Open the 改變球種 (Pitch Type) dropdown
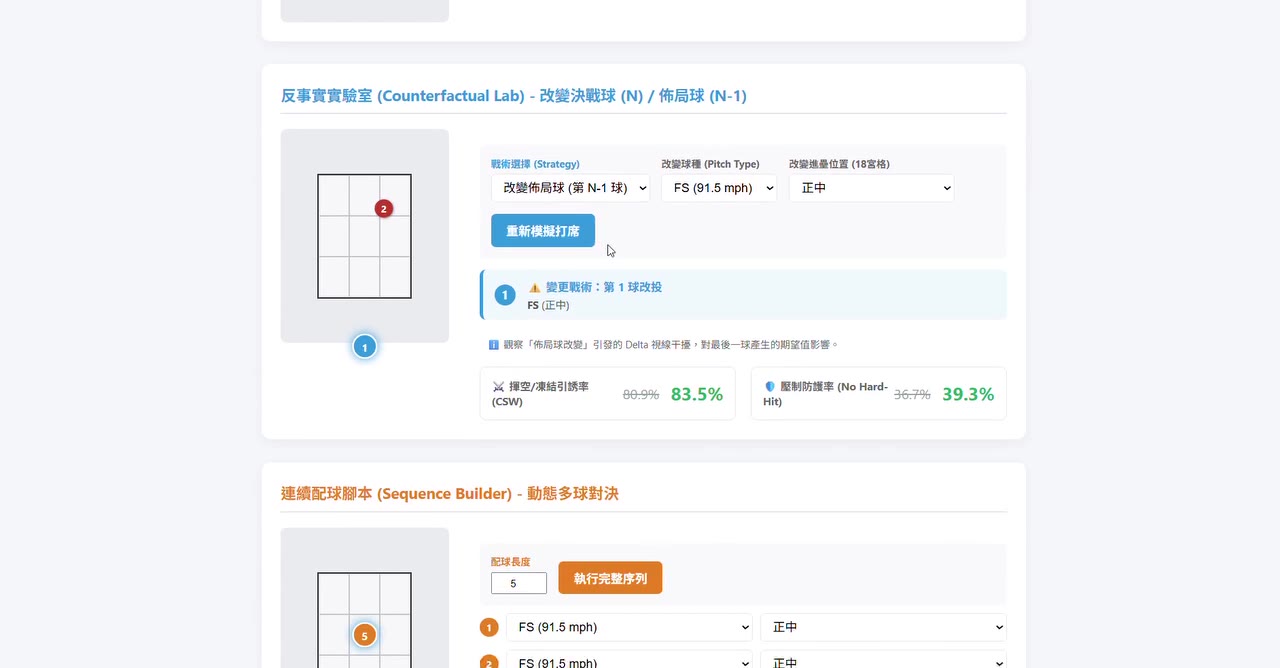The image size is (1280, 668). tap(719, 188)
